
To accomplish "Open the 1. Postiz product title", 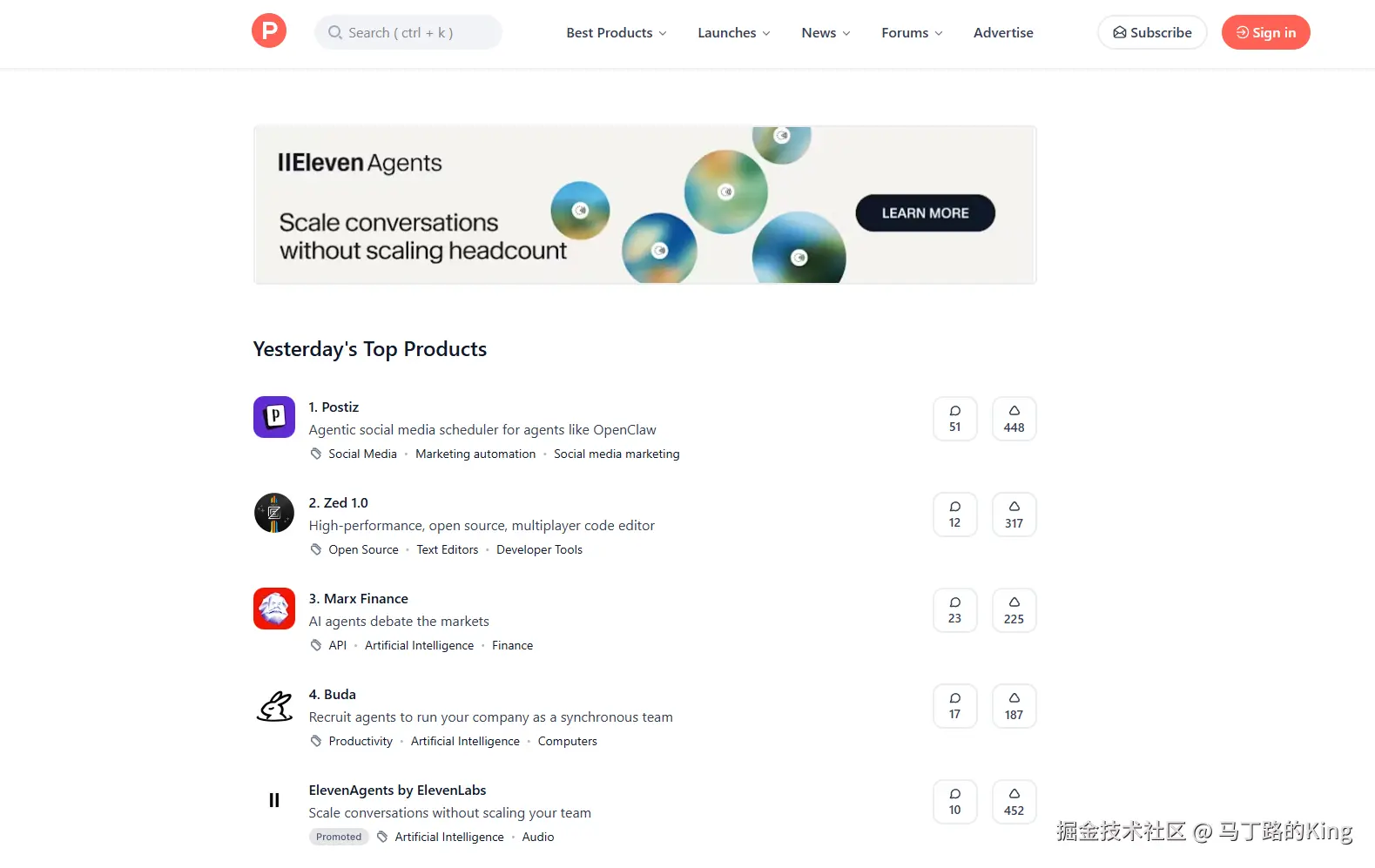I will click(334, 407).
